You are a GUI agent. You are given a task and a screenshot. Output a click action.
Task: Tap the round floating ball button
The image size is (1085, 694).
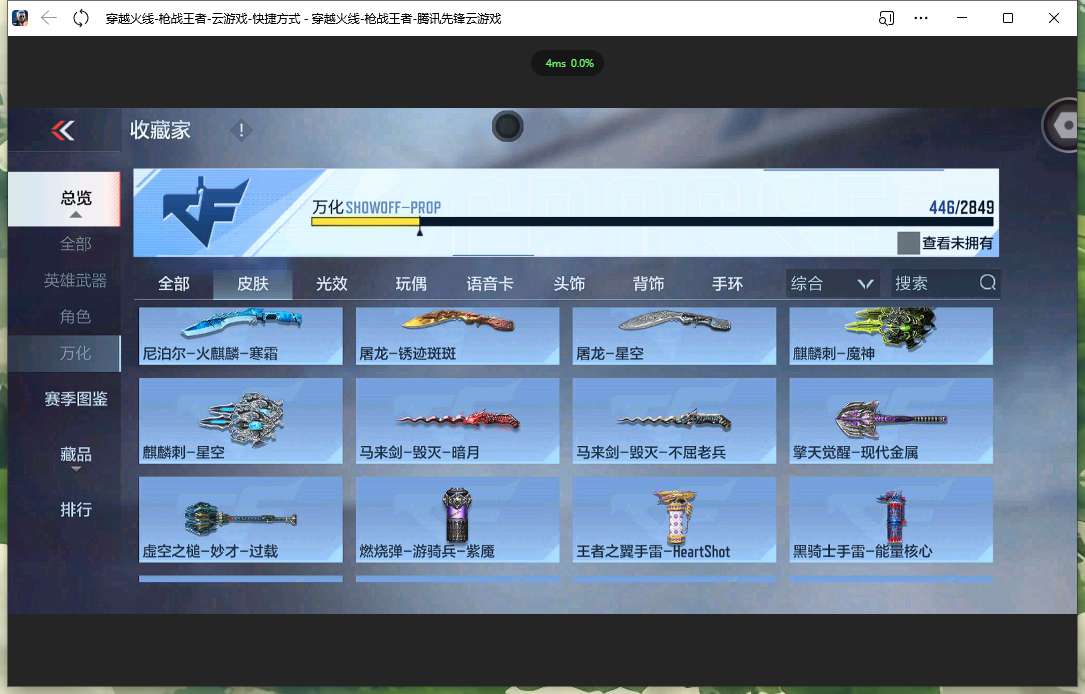click(507, 127)
